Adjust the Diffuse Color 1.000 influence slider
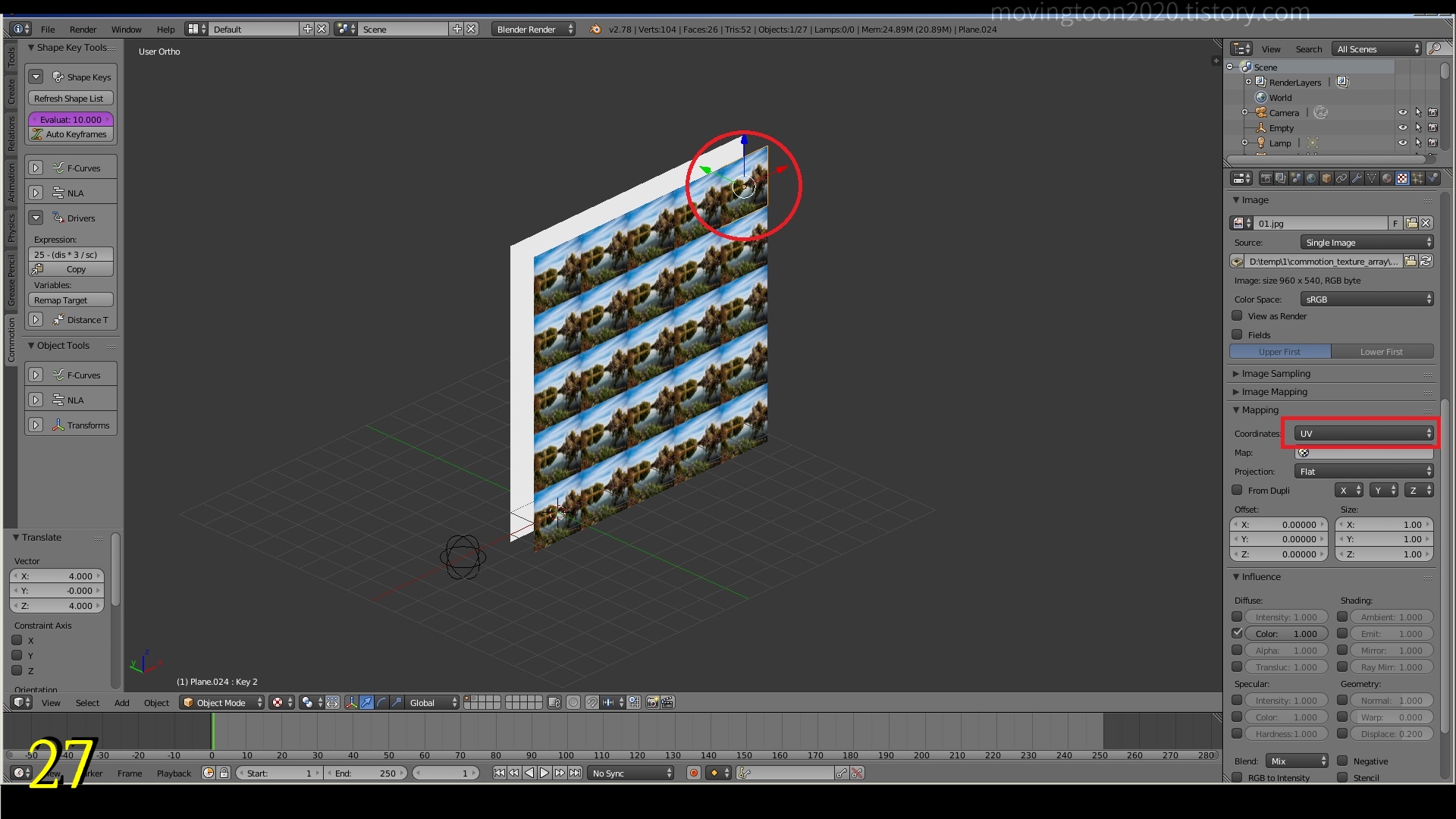This screenshot has height=819, width=1456. coord(1286,633)
